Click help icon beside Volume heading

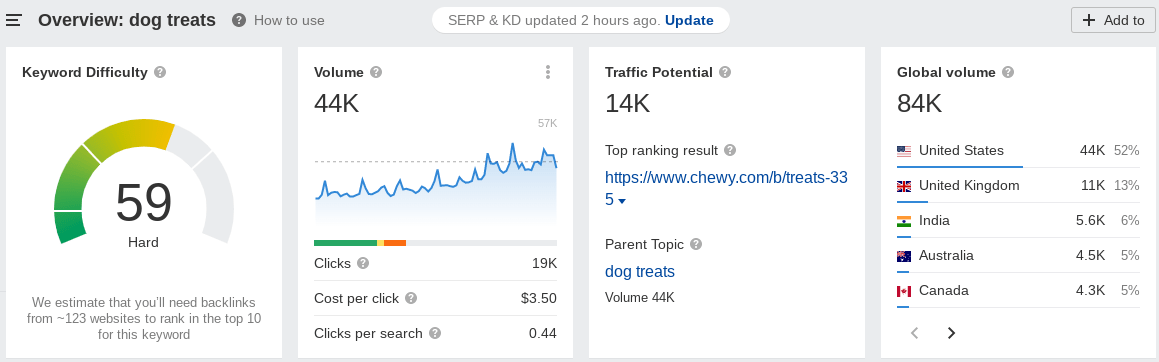click(x=376, y=72)
